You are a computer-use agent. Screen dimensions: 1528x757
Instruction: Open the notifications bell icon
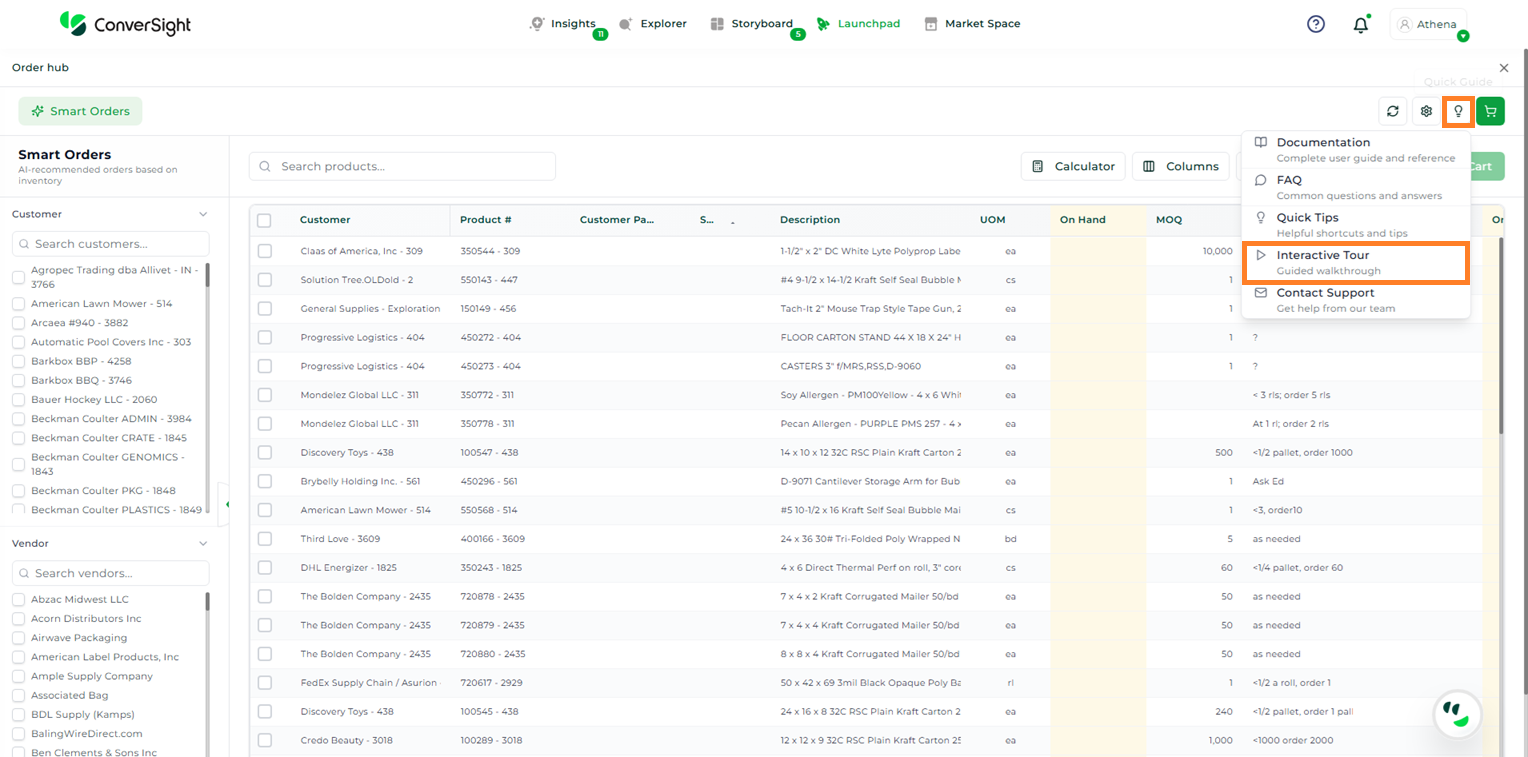point(1360,25)
